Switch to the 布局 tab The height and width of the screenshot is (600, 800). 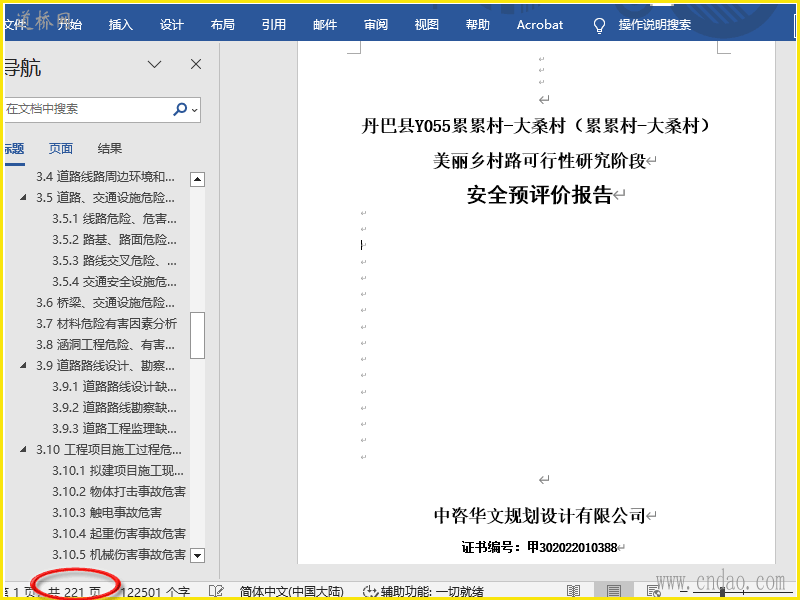(x=222, y=24)
